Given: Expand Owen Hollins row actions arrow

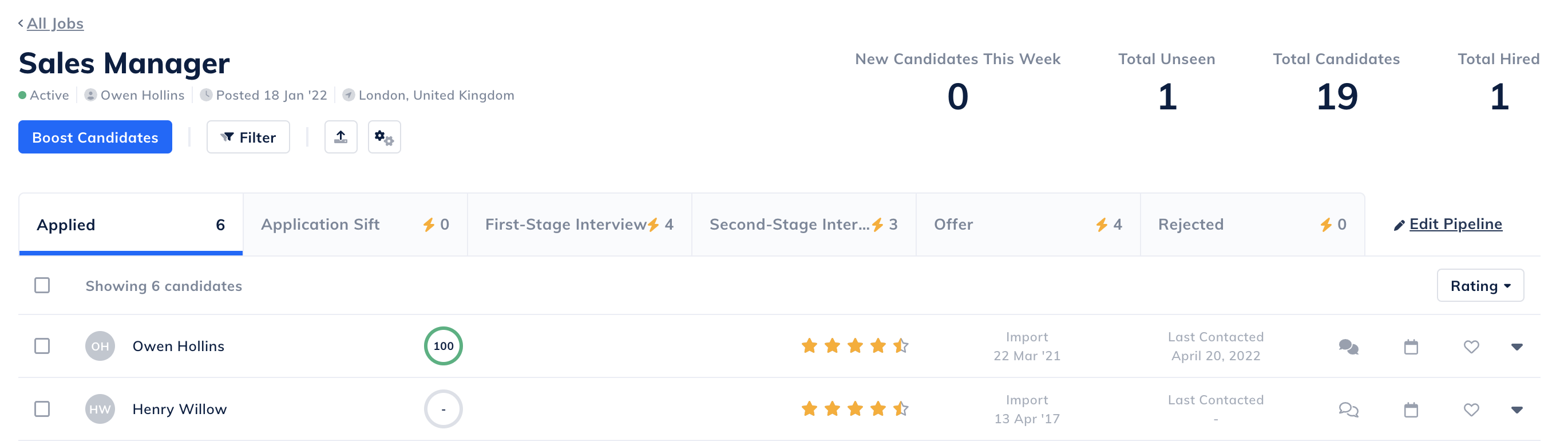Looking at the screenshot, I should 1516,346.
